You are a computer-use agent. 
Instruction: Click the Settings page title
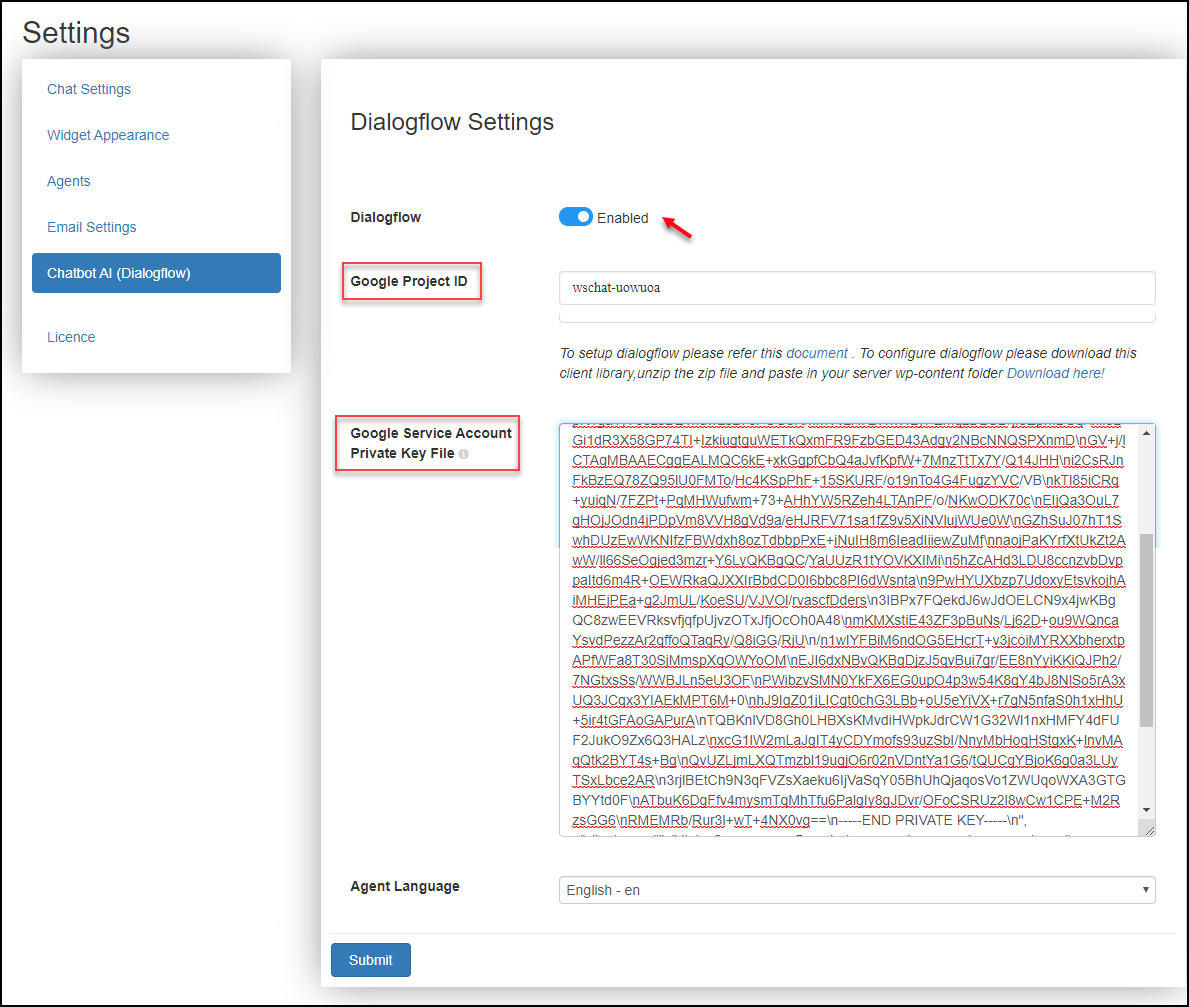pos(77,33)
